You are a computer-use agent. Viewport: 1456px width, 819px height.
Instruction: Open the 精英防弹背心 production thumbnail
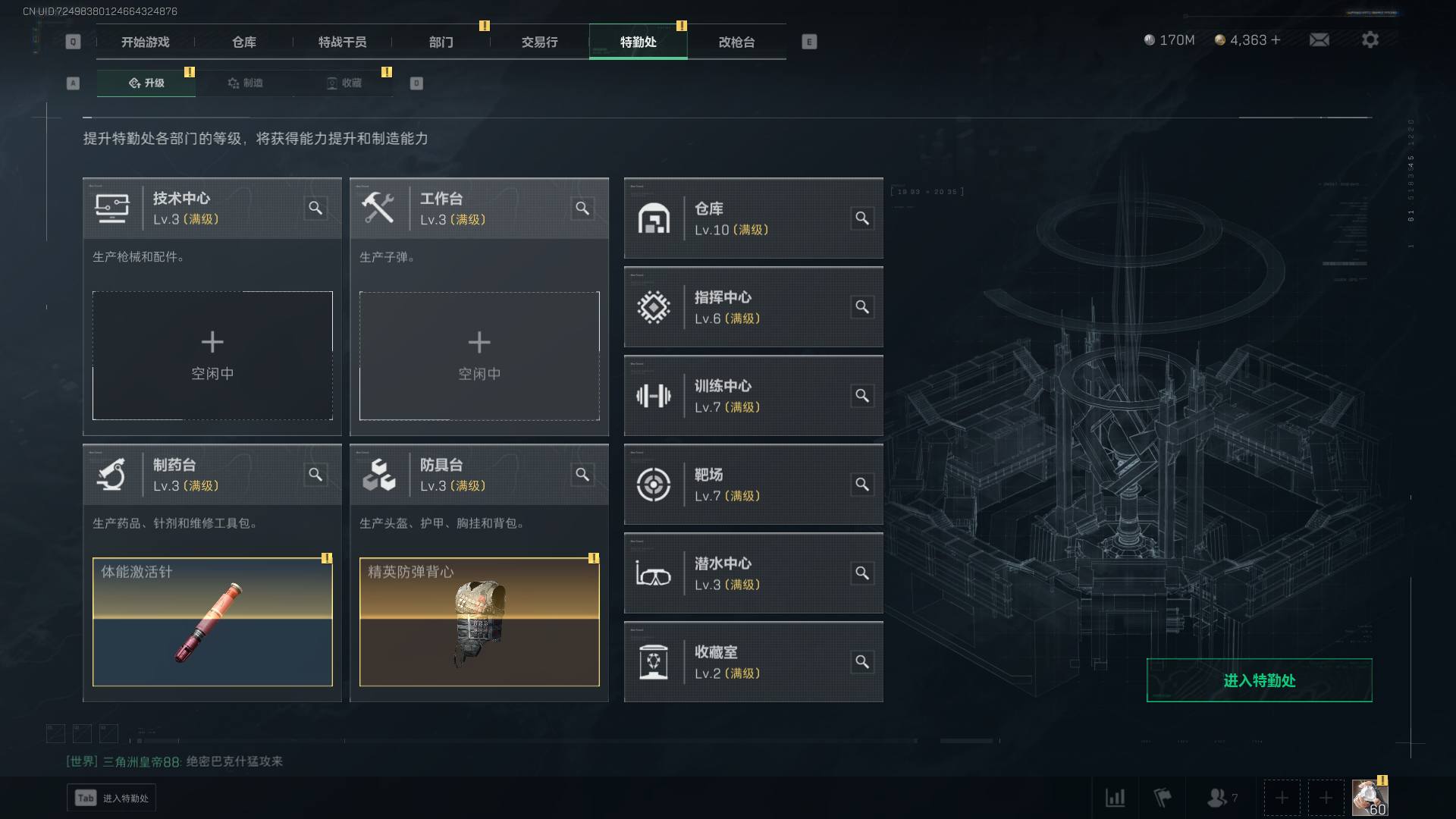coord(479,622)
